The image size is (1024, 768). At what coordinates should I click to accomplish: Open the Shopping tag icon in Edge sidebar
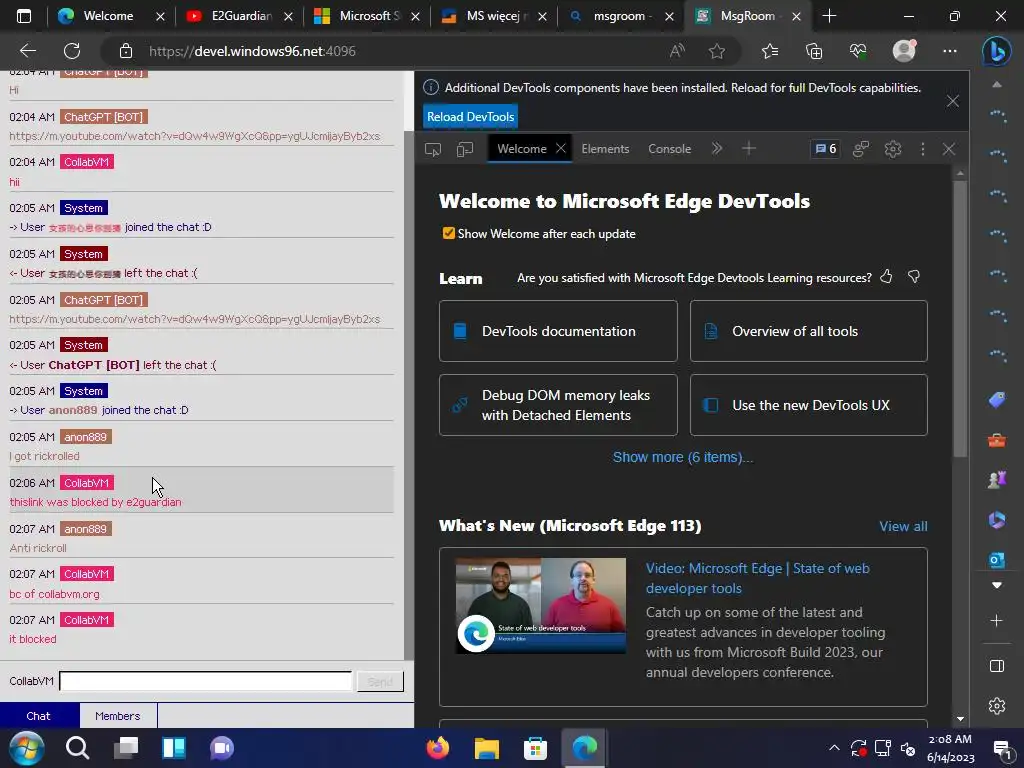coord(997,400)
